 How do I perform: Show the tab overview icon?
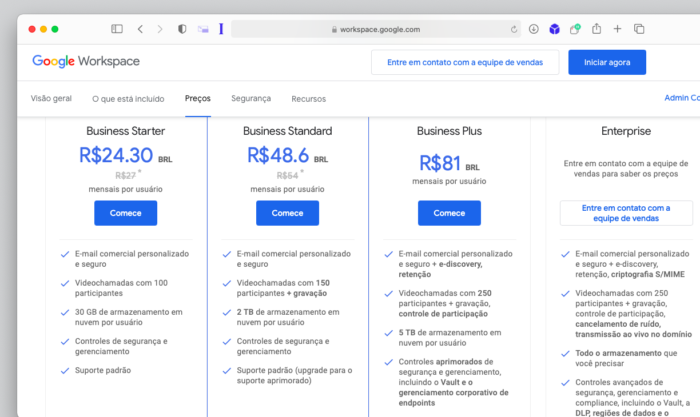pos(639,29)
